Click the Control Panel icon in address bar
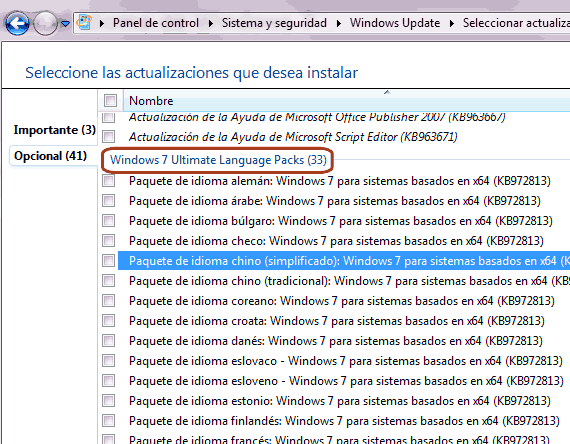 coord(84,23)
